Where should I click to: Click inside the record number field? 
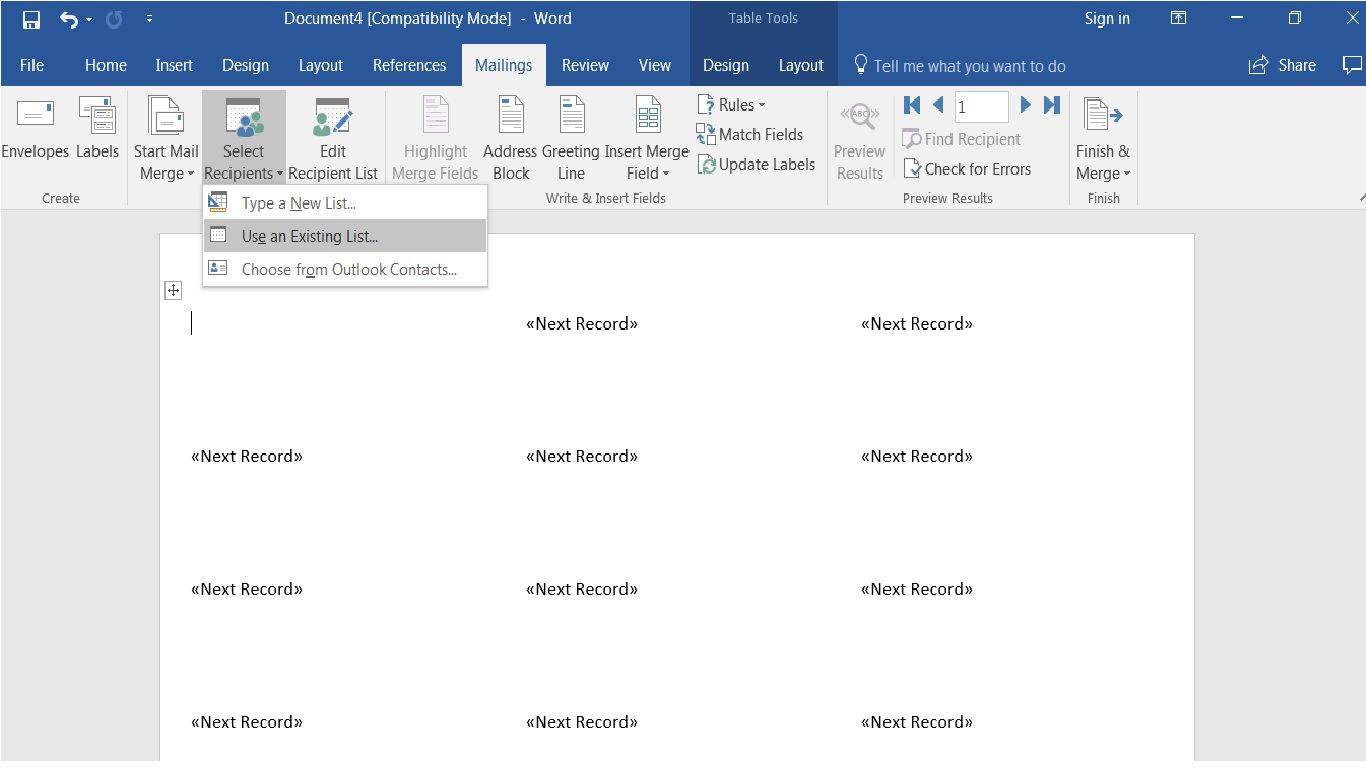tap(981, 105)
